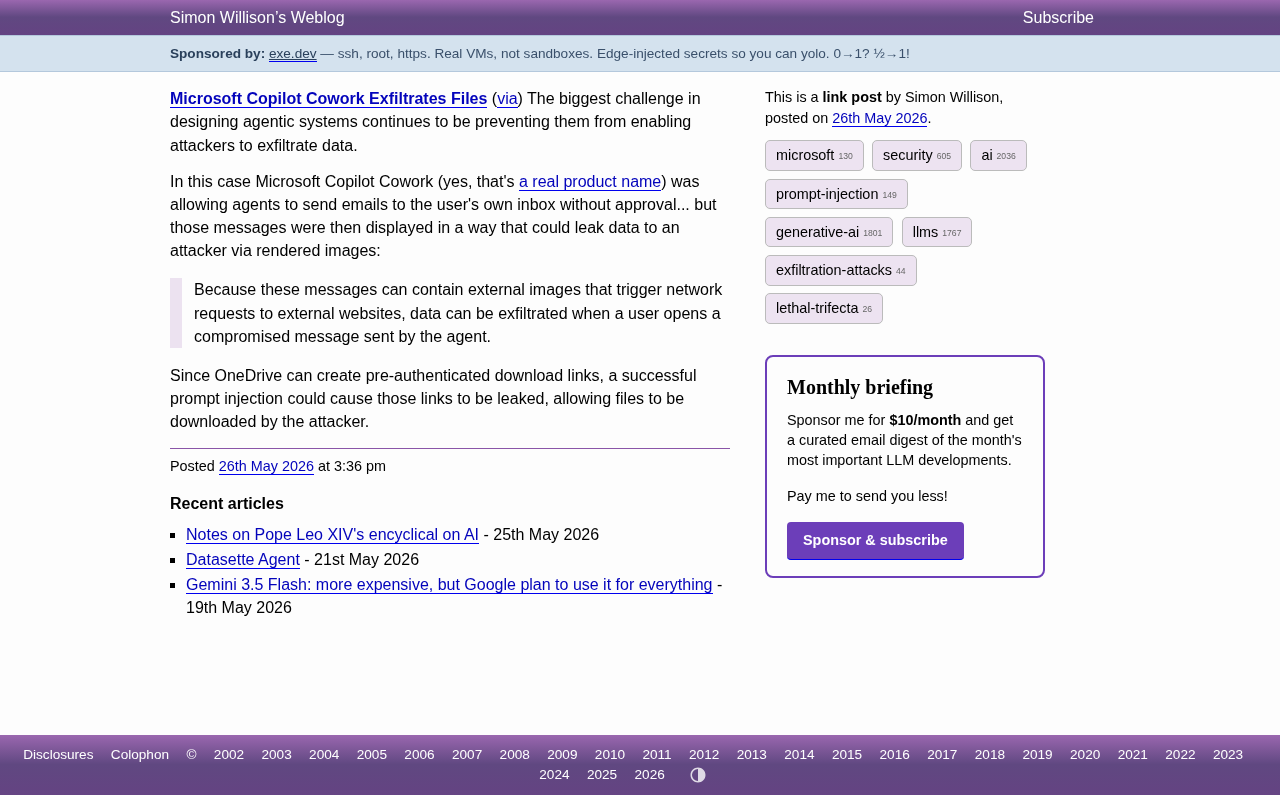Read Notes on Pope Leo XIV's encyclical article
This screenshot has height=800, width=1280.
(332, 535)
